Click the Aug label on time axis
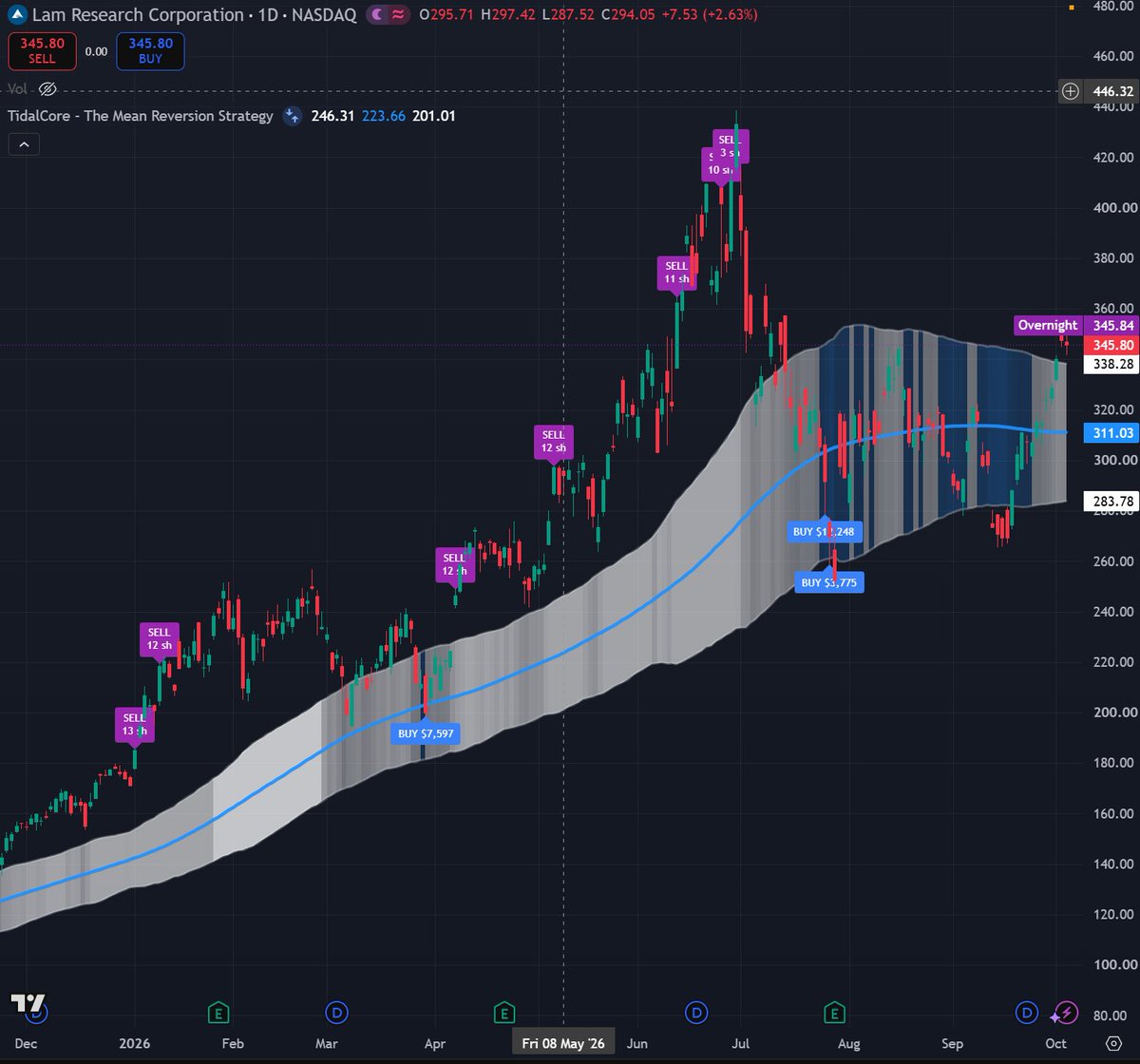The height and width of the screenshot is (1064, 1140). pos(848,1043)
